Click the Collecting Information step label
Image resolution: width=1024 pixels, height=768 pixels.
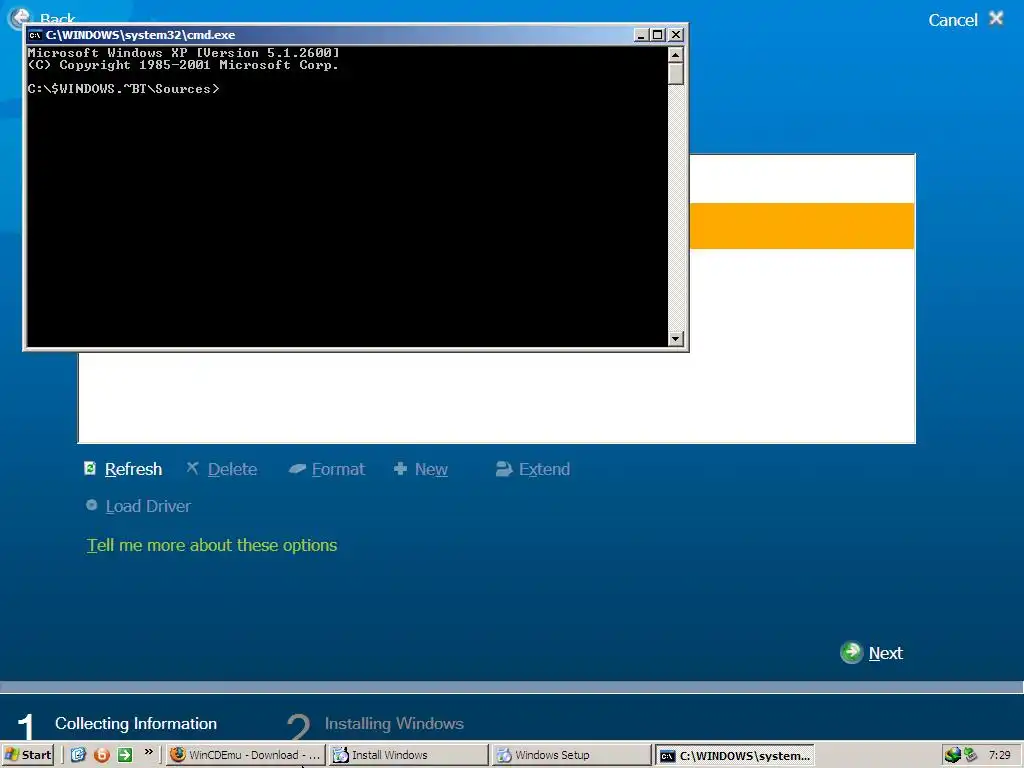coord(136,724)
